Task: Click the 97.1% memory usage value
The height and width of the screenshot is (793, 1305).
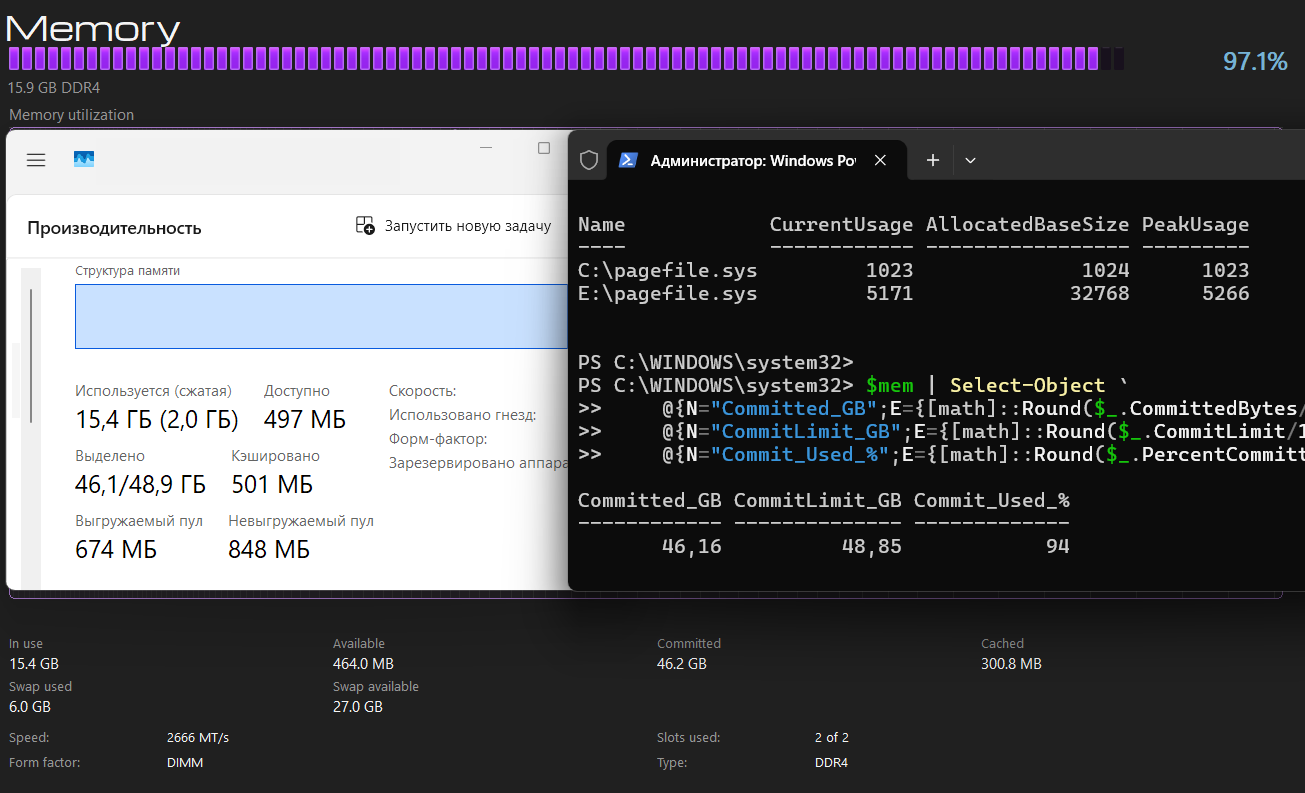Action: pyautogui.click(x=1255, y=62)
